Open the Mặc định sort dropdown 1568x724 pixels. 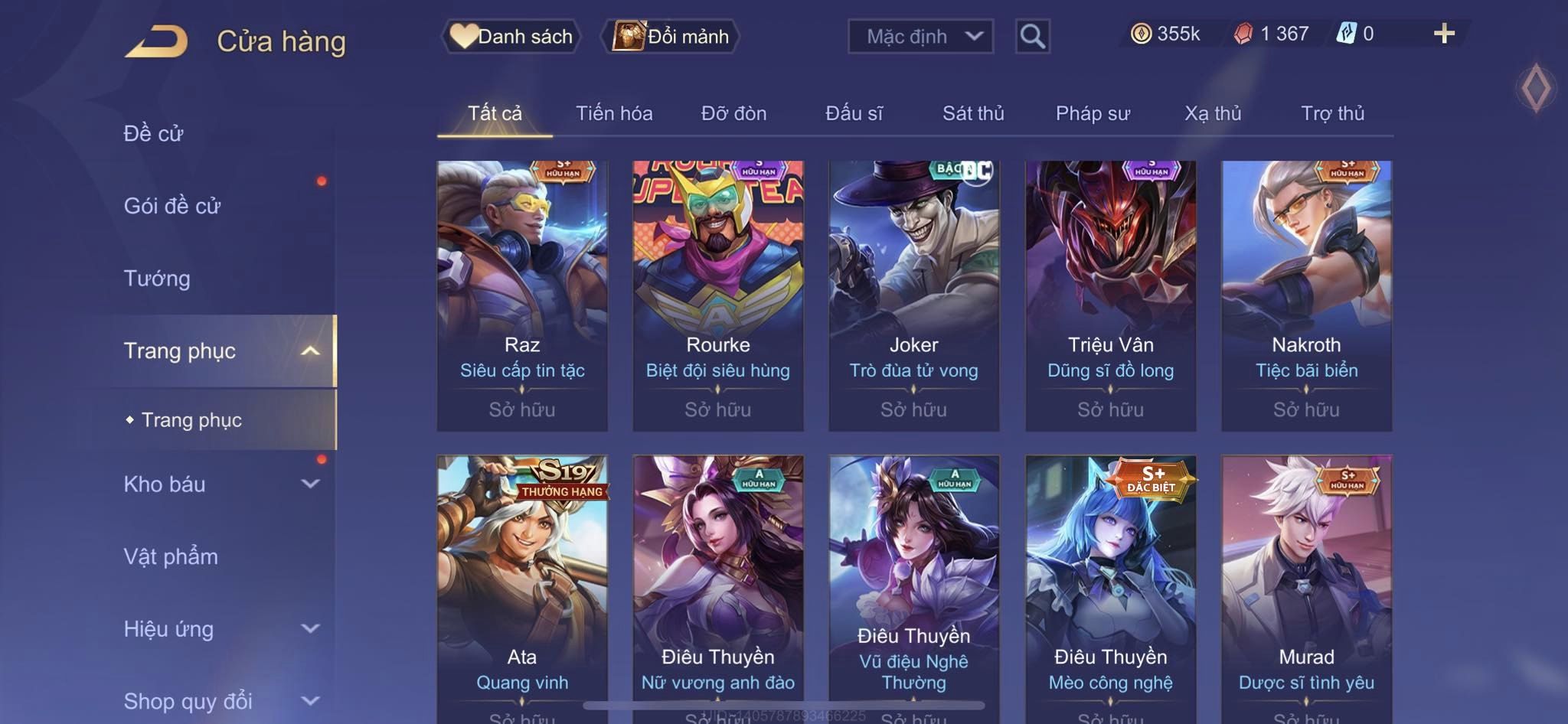point(920,36)
